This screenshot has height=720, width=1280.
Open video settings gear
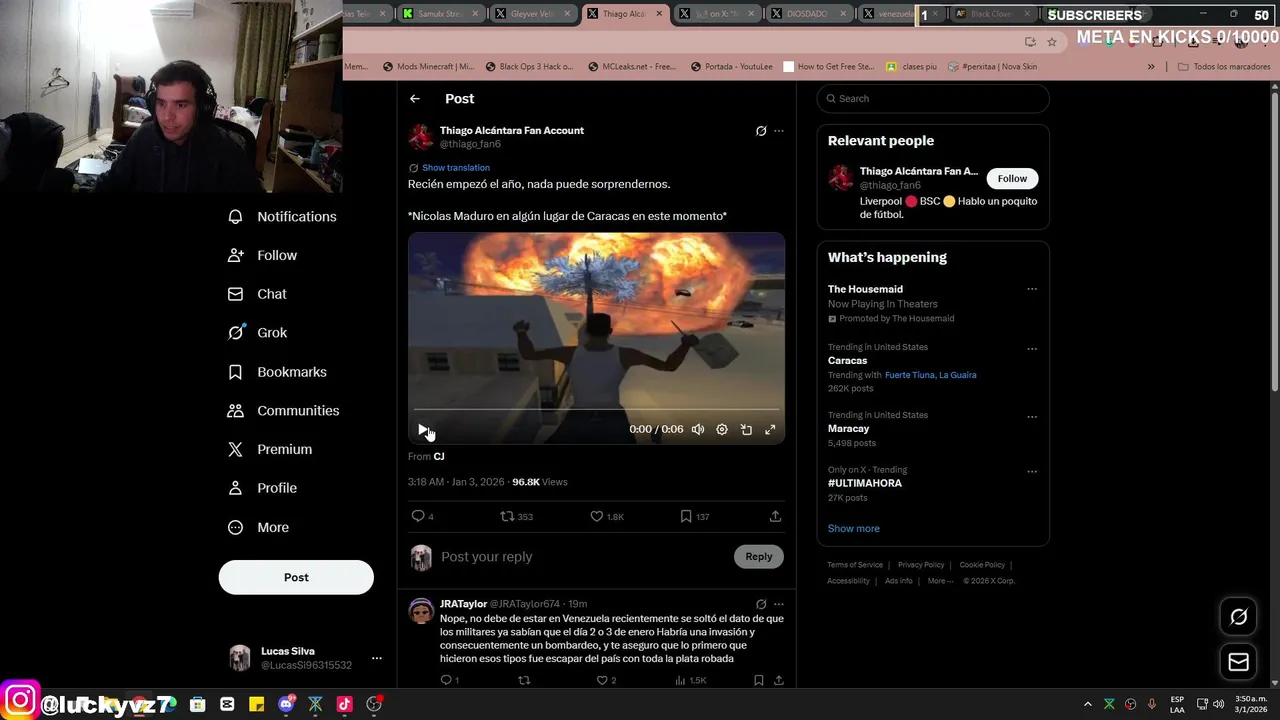coord(722,429)
